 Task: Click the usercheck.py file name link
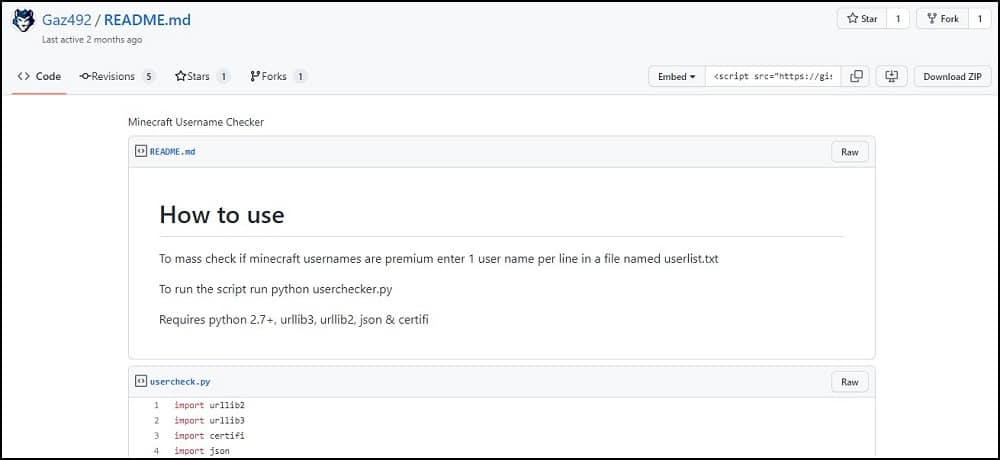(180, 381)
